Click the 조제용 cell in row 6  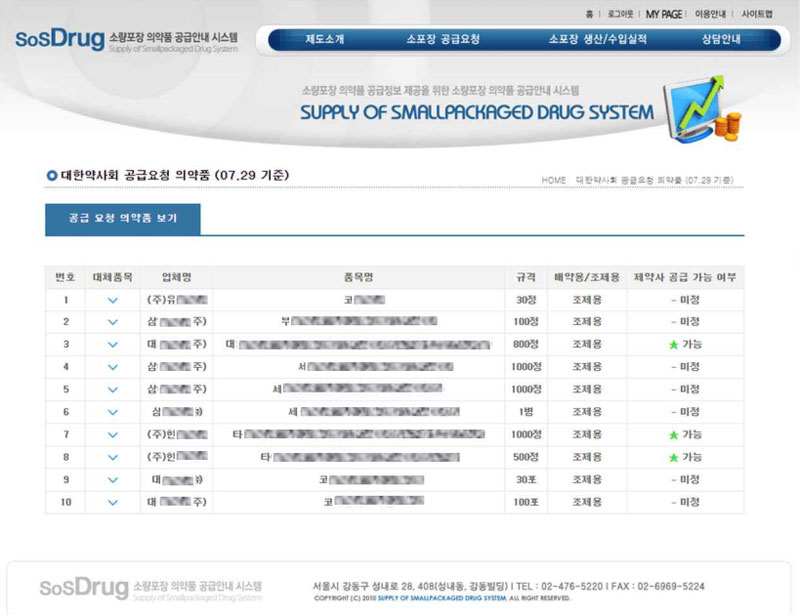(x=587, y=412)
